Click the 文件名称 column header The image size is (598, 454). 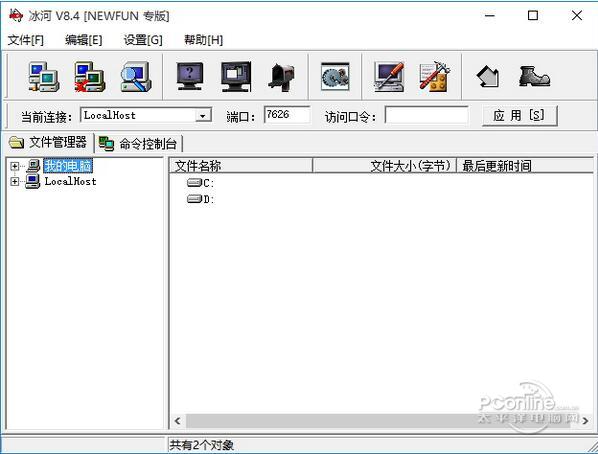coord(241,166)
